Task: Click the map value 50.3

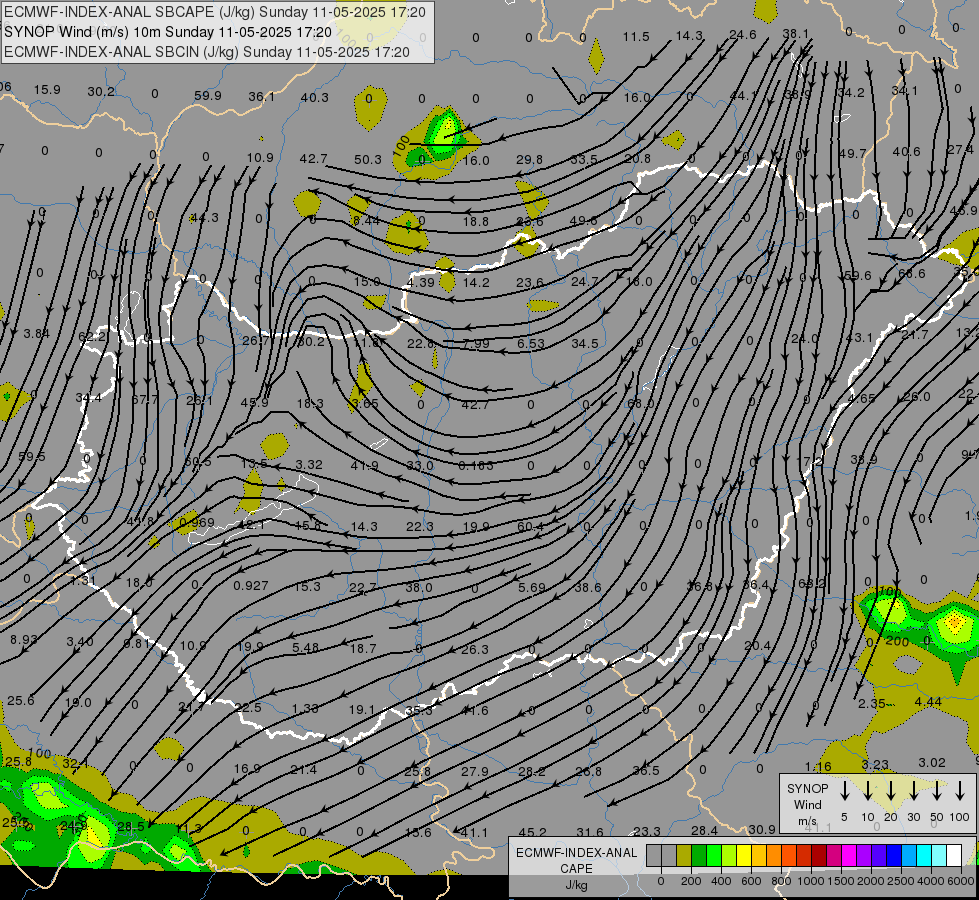Action: (368, 160)
